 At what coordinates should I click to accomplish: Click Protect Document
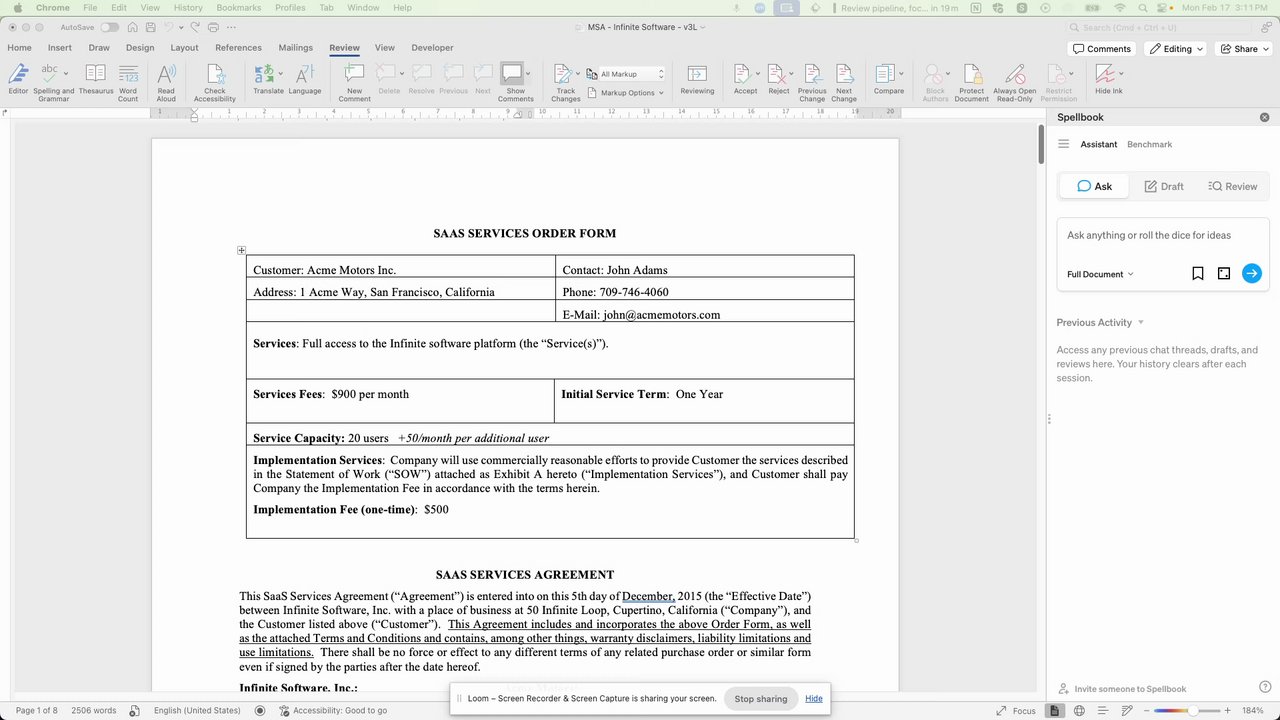click(971, 82)
